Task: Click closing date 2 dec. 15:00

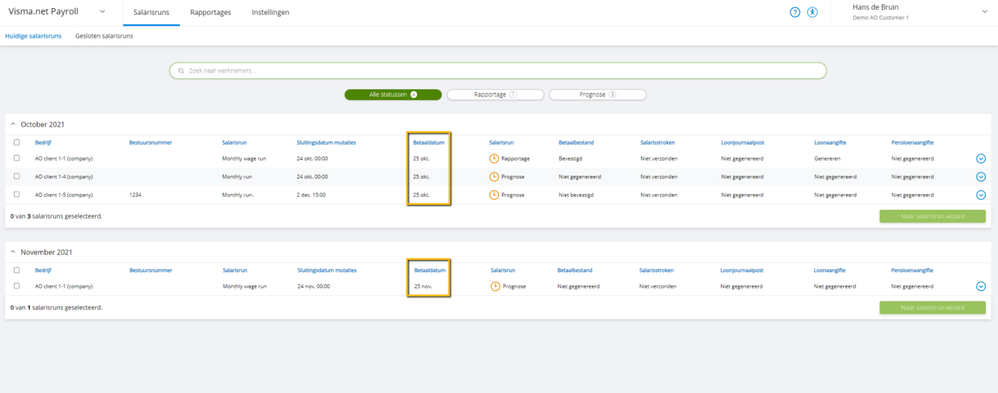Action: 311,194
